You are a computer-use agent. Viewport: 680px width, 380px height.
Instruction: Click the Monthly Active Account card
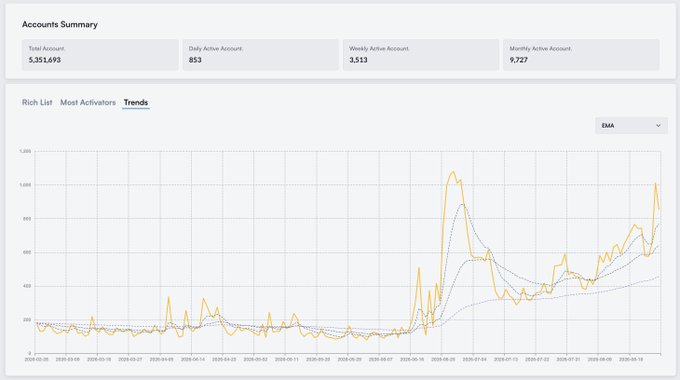[x=582, y=55]
